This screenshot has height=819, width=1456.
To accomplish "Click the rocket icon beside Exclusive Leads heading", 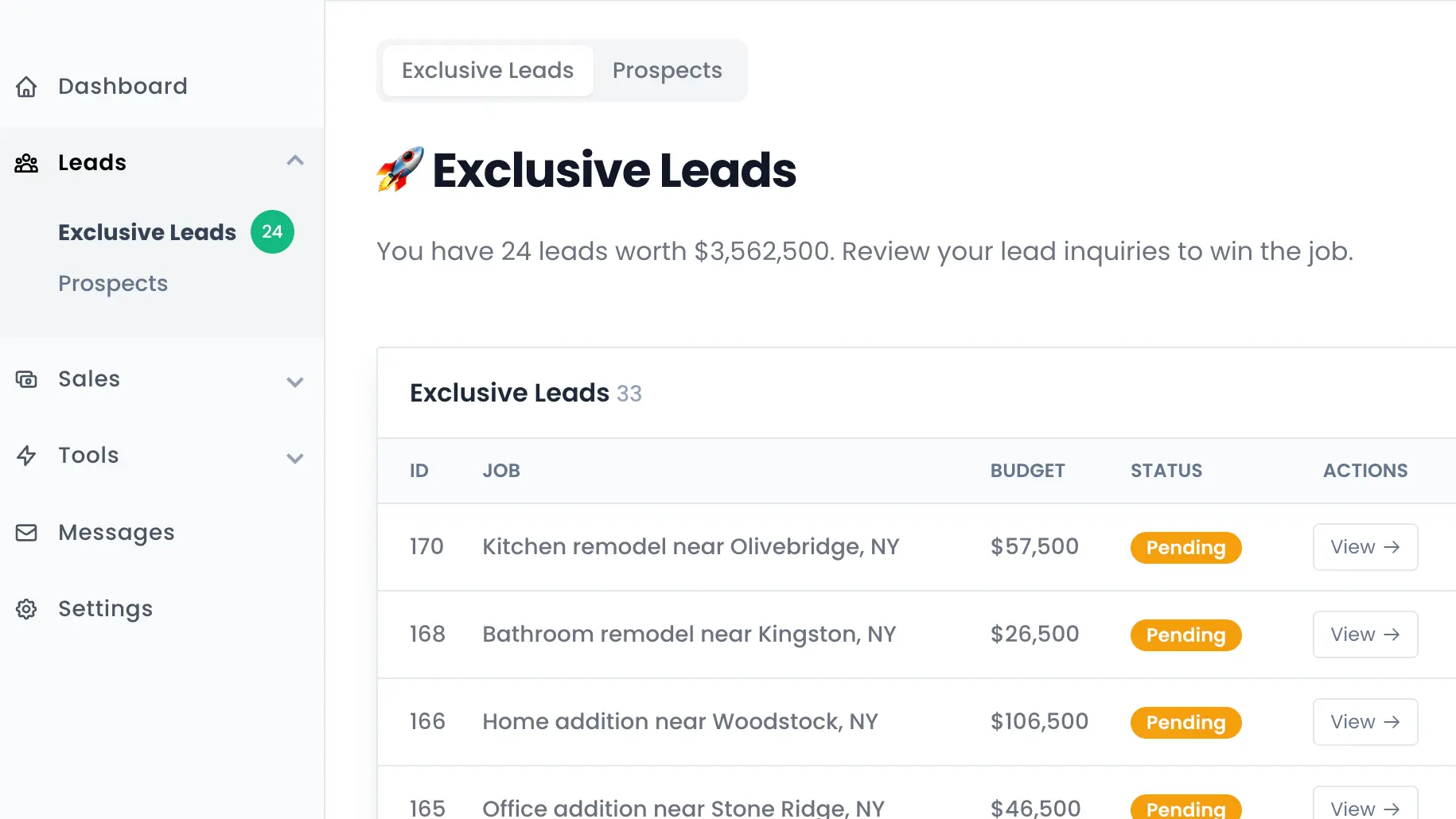I will click(400, 169).
